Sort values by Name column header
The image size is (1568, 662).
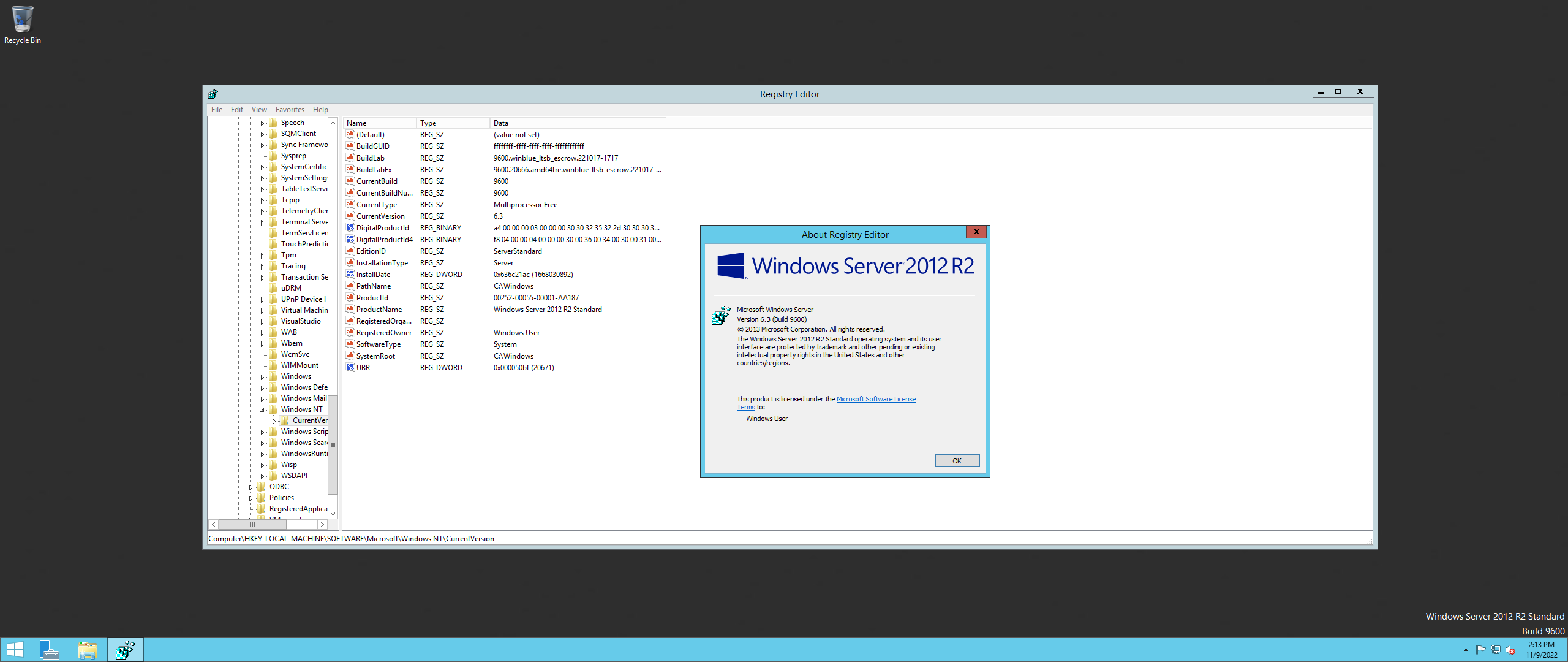[x=379, y=123]
